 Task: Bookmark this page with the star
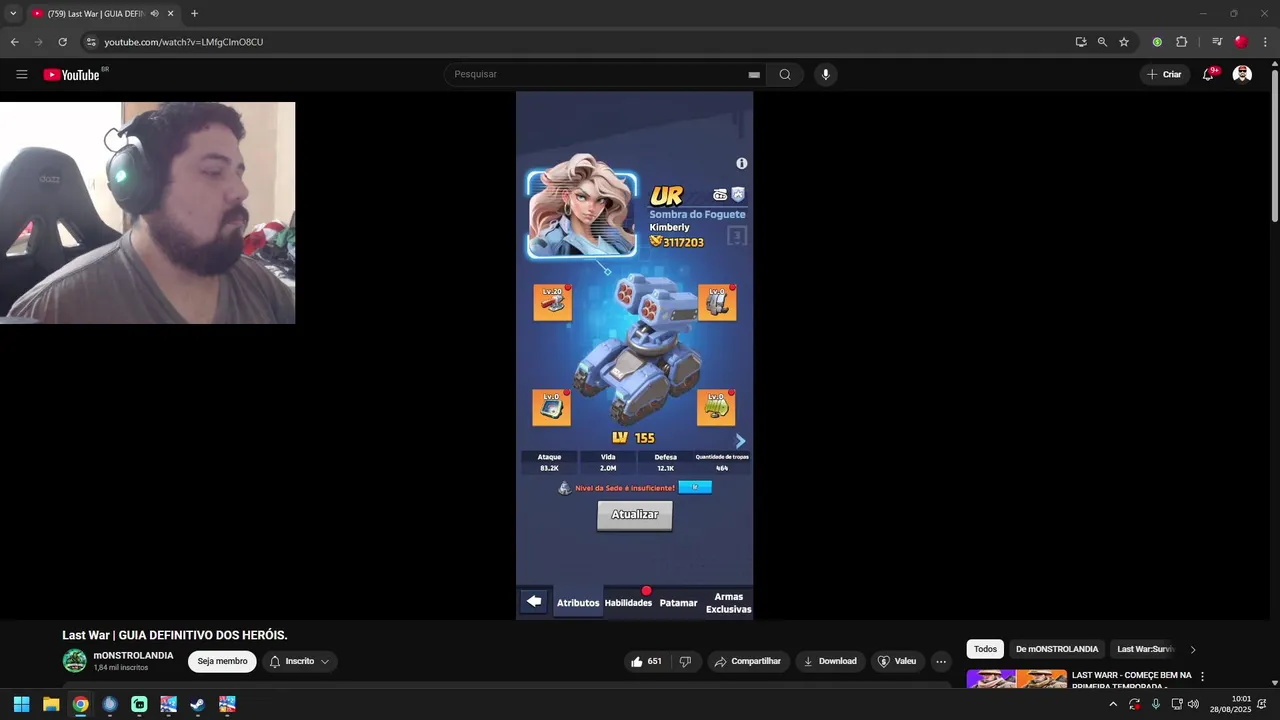coord(1124,42)
